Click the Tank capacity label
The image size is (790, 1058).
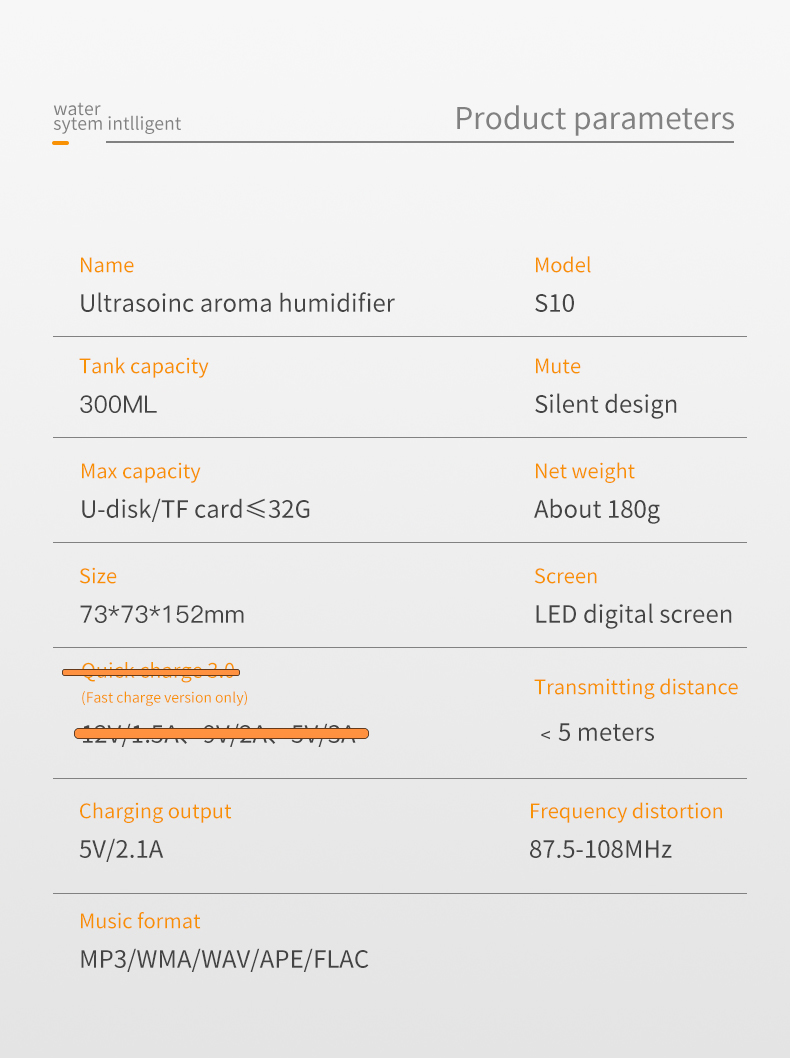144,366
